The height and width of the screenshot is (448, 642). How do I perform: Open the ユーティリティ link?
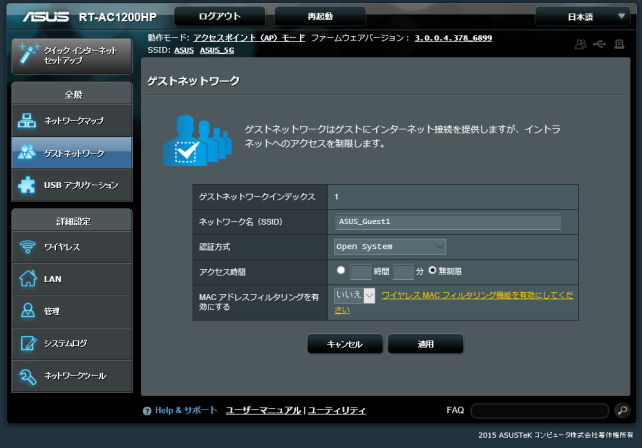[x=337, y=410]
